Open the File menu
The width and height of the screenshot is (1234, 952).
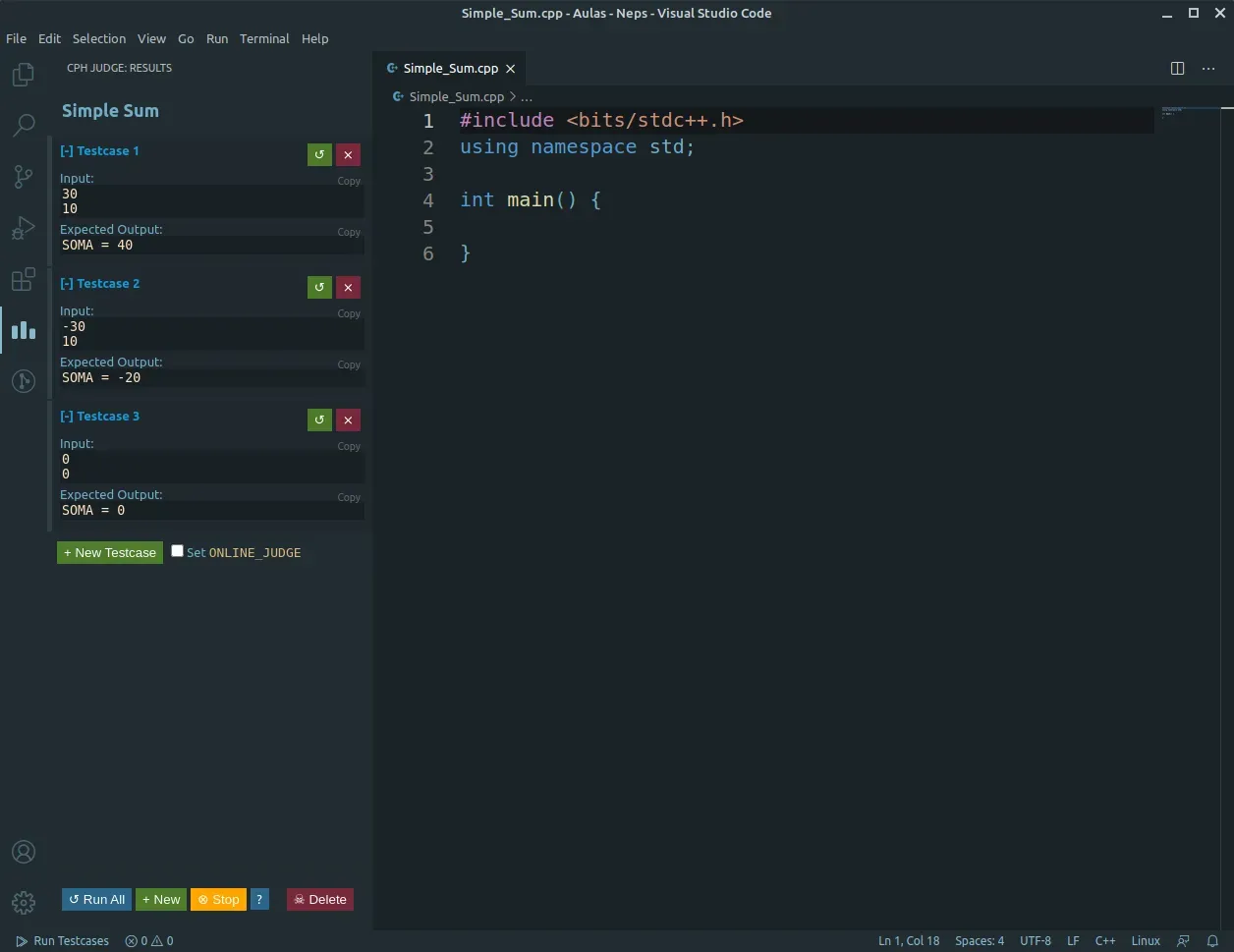pyautogui.click(x=17, y=38)
